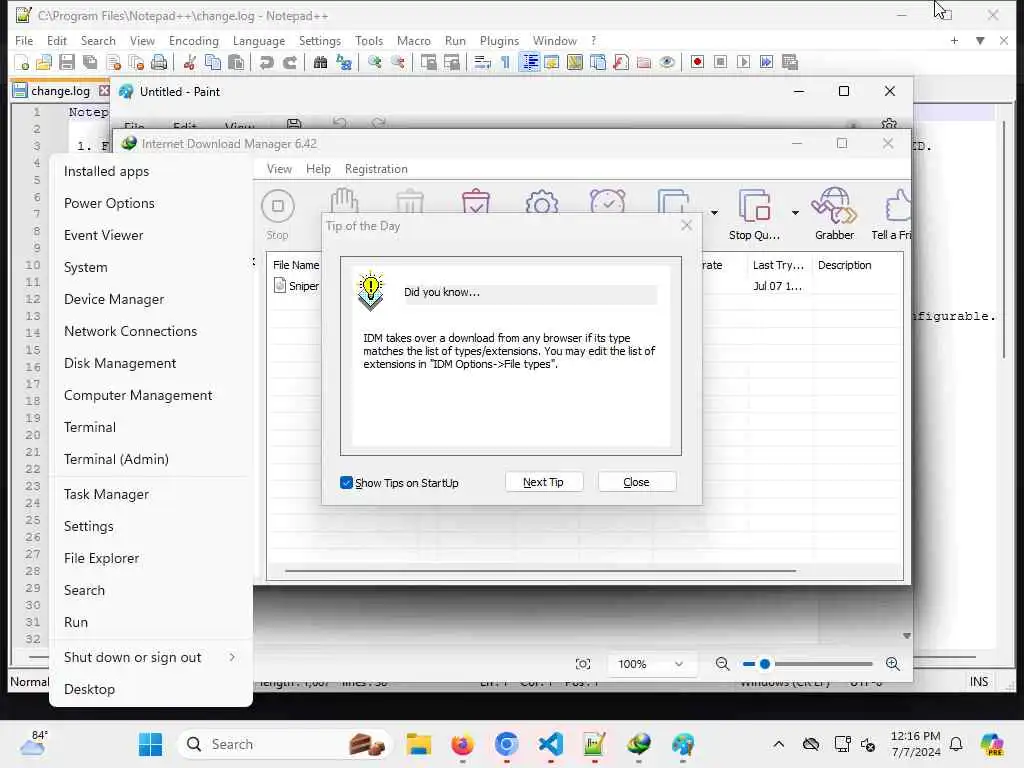Open File Explorer from taskbar
Image resolution: width=1024 pixels, height=768 pixels.
coord(418,744)
